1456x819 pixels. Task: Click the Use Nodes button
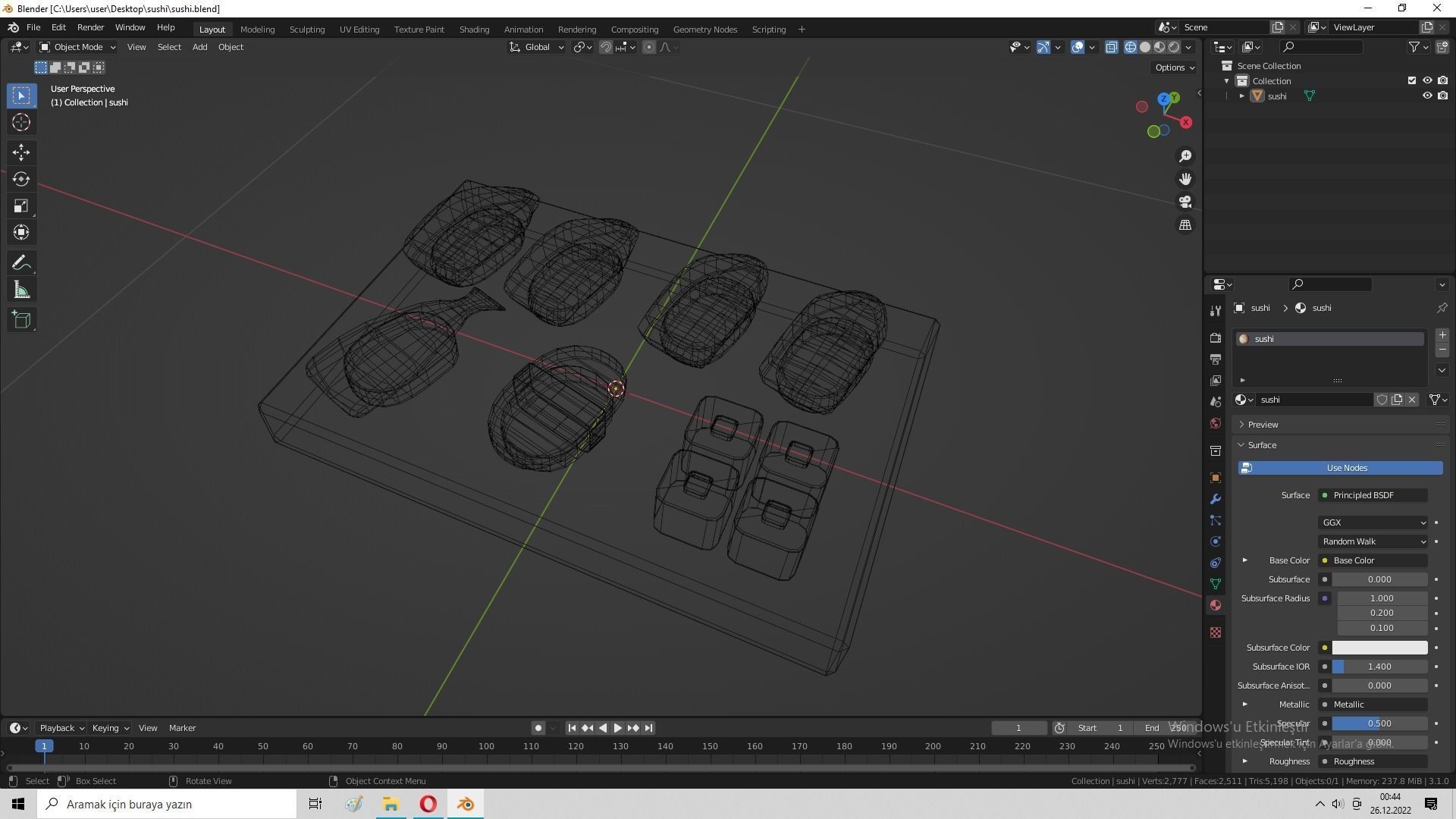[x=1340, y=468]
